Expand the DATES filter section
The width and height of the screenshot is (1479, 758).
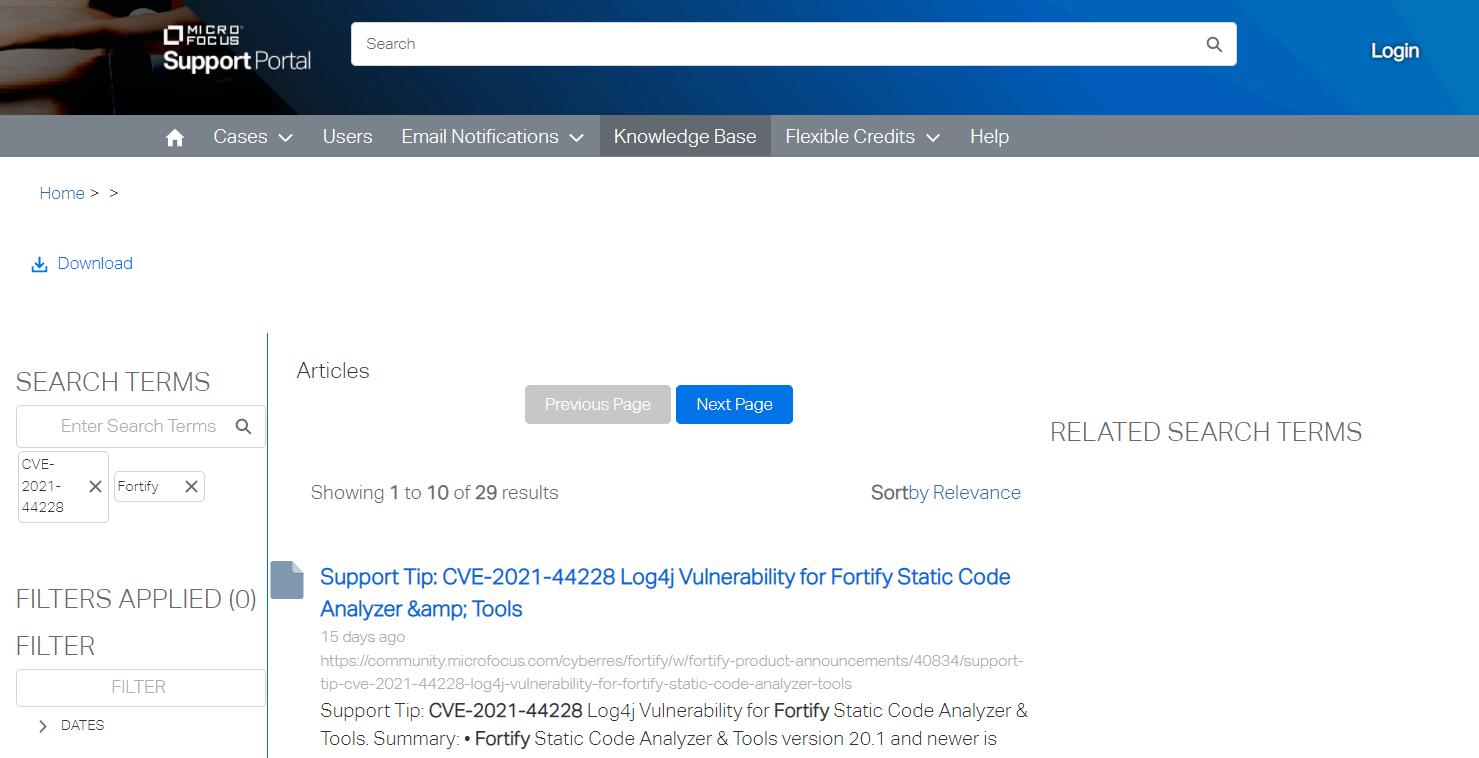pos(42,726)
